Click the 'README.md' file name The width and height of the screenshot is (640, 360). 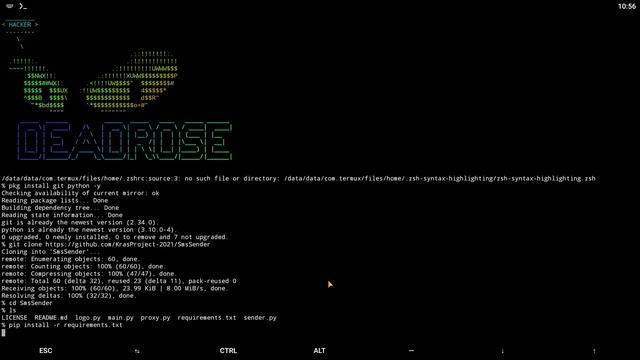[51, 318]
